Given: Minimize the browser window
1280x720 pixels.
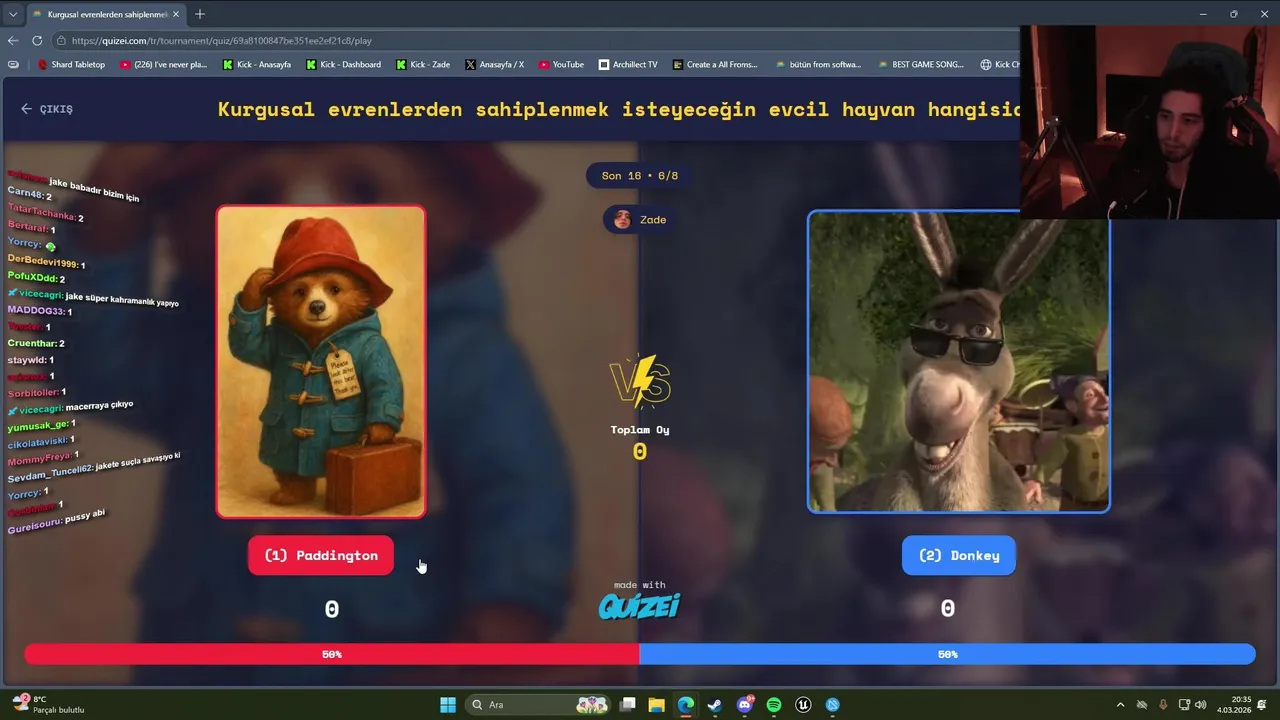Looking at the screenshot, I should [1203, 14].
